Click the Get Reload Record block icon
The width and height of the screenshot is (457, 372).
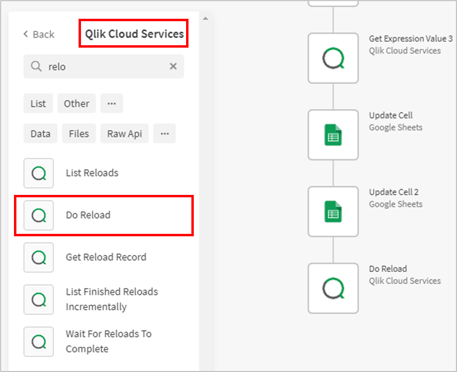pyautogui.click(x=38, y=257)
